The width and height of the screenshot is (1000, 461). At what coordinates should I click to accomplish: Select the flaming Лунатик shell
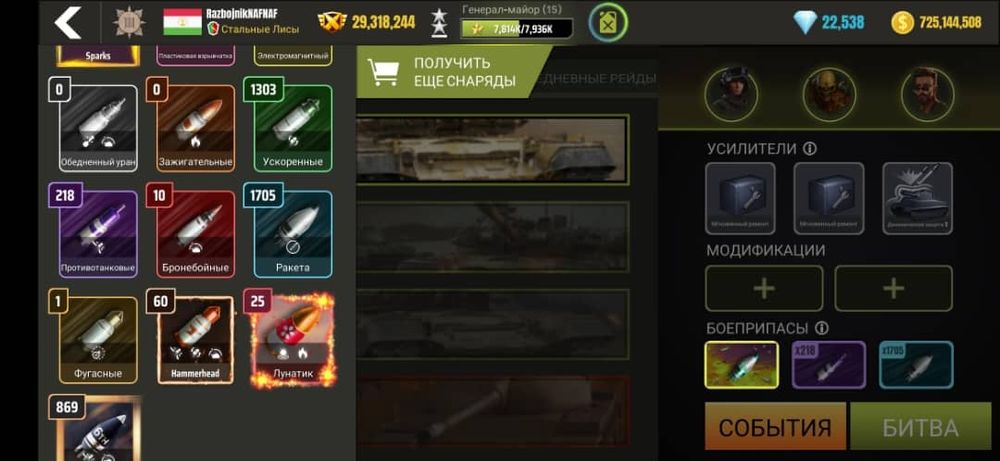293,340
